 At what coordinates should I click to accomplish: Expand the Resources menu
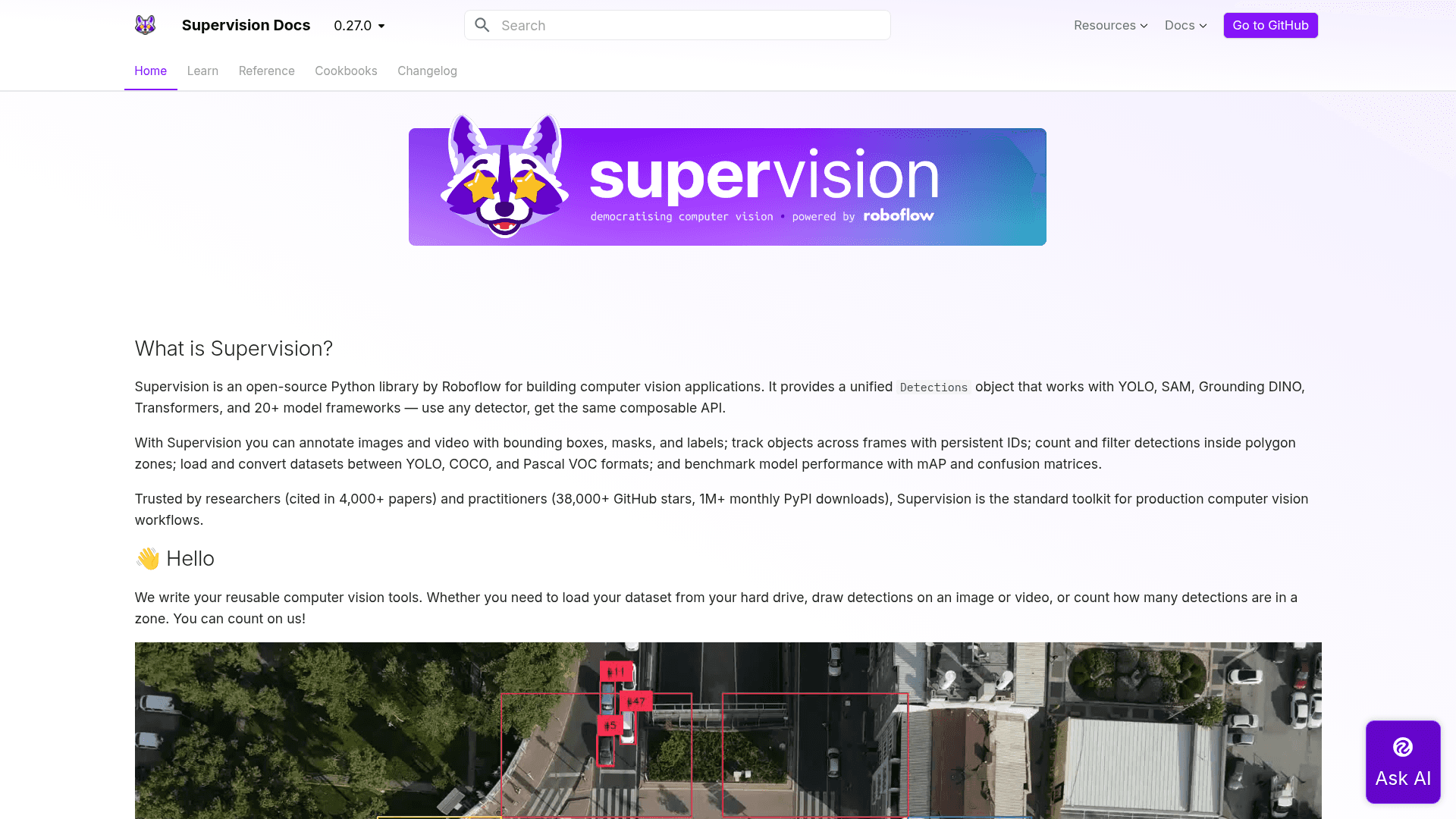1111,25
